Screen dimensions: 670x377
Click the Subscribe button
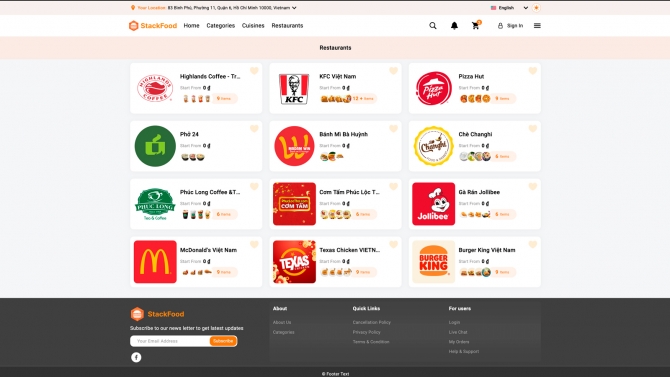(223, 341)
